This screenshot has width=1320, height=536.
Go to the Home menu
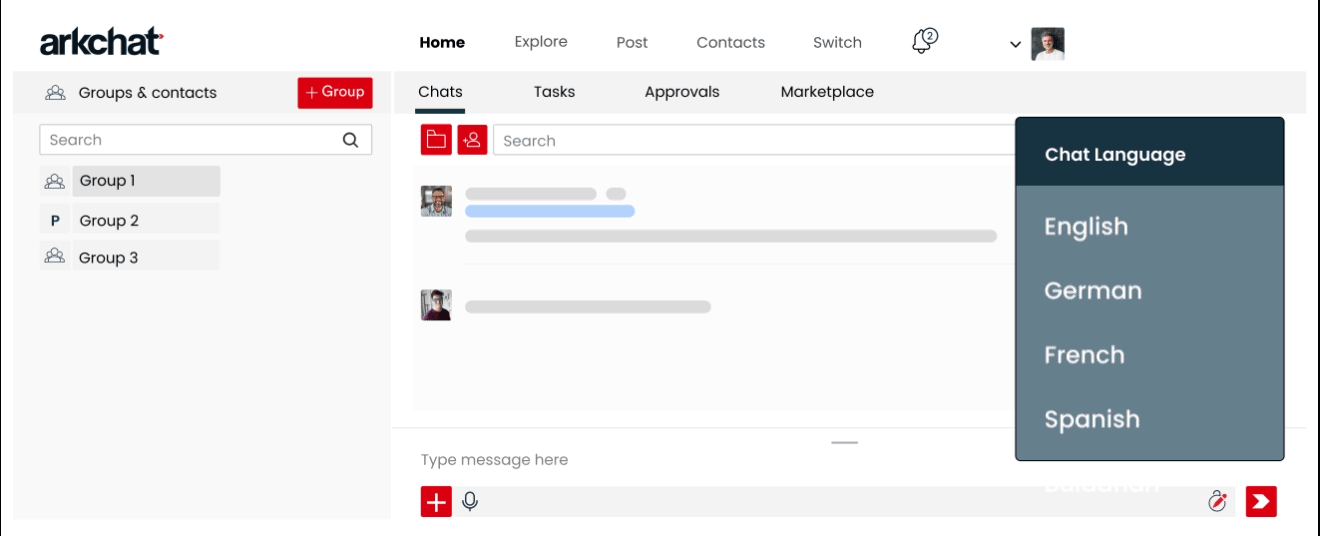point(442,42)
